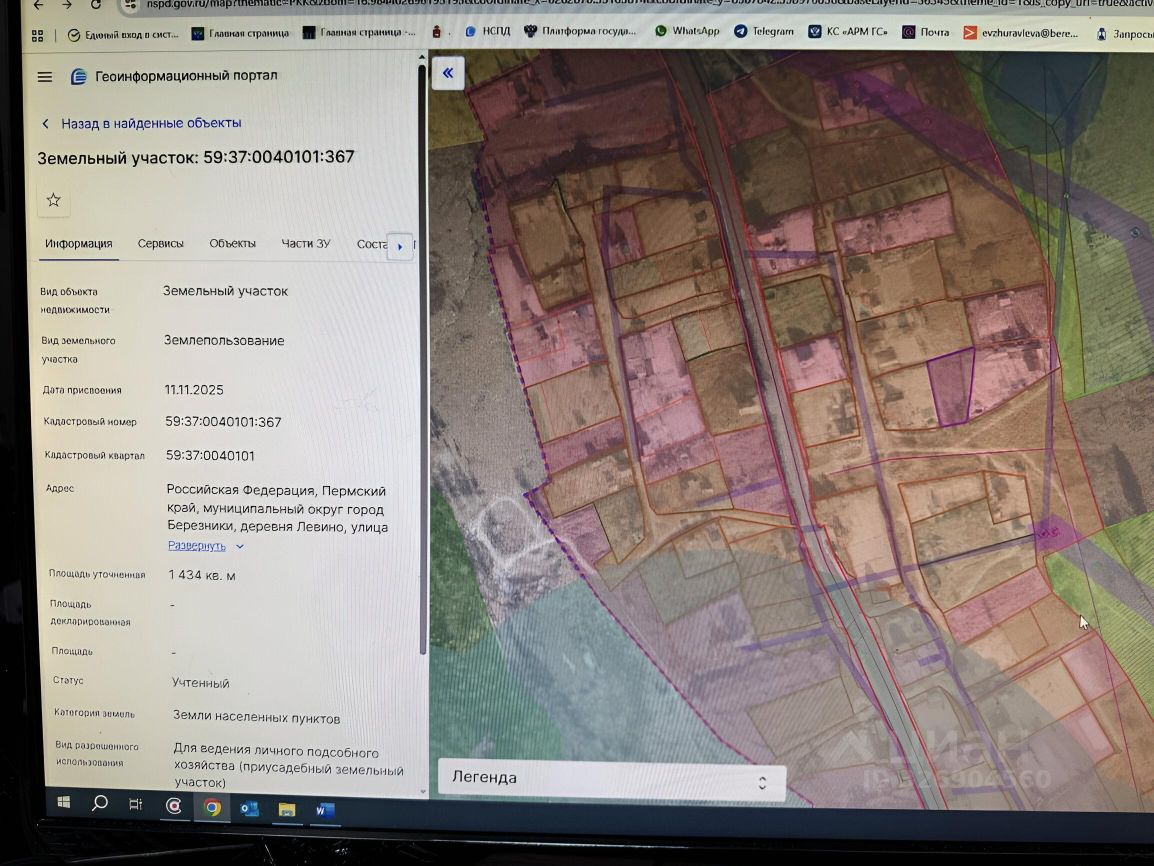This screenshot has height=866, width=1154.
Task: Open the Windows Start menu
Action: pyautogui.click(x=64, y=803)
